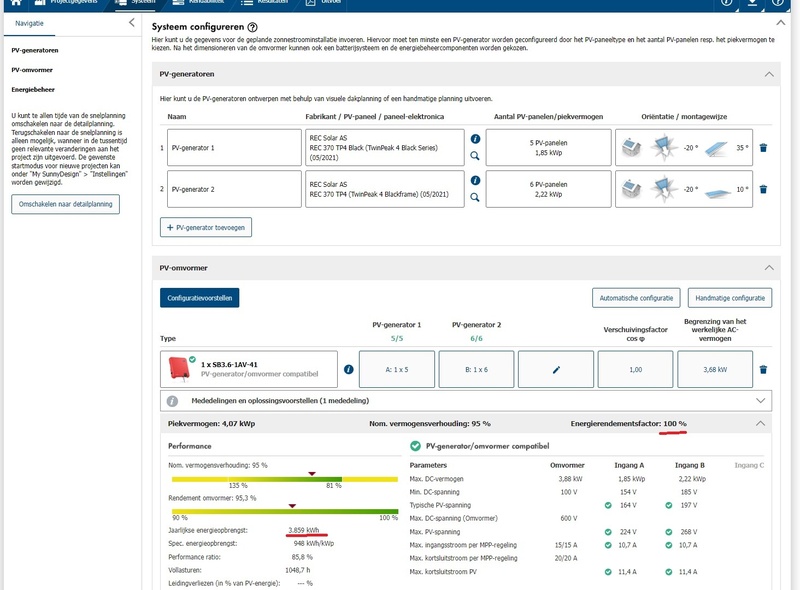
Task: Collapse the Navigatie side panel
Action: pos(132,22)
